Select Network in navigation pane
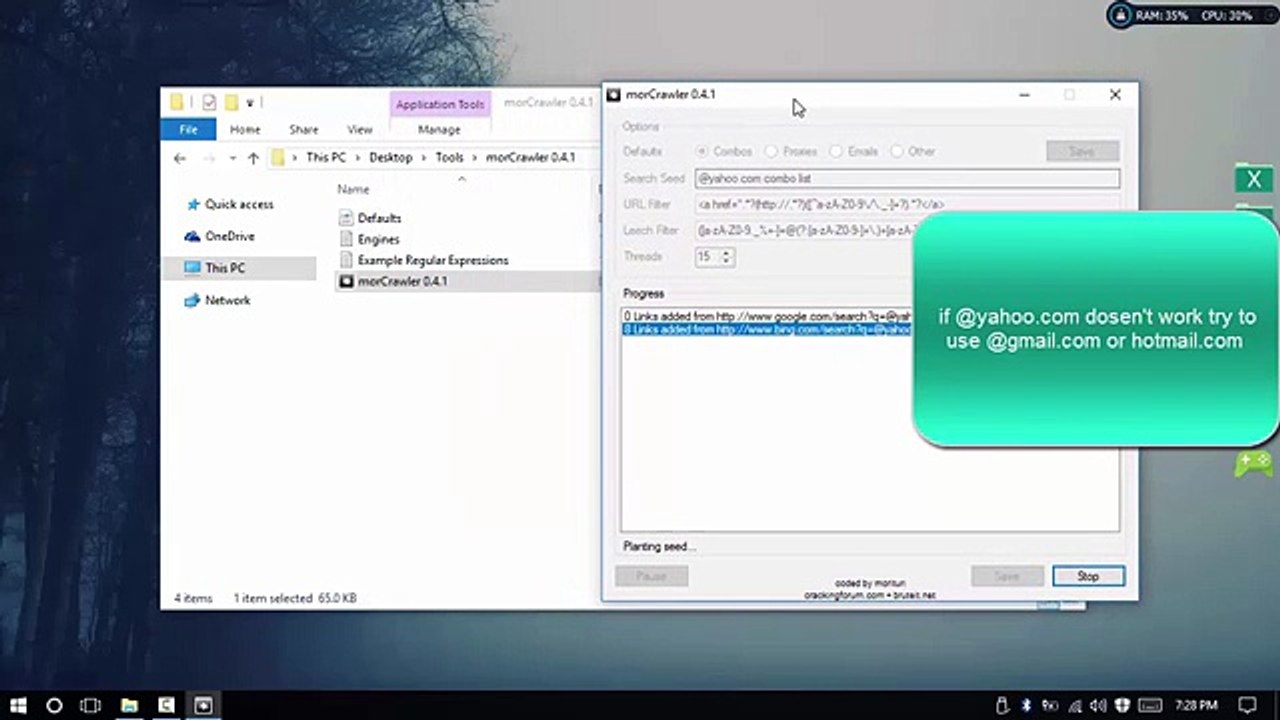Image resolution: width=1280 pixels, height=720 pixels. click(x=228, y=300)
